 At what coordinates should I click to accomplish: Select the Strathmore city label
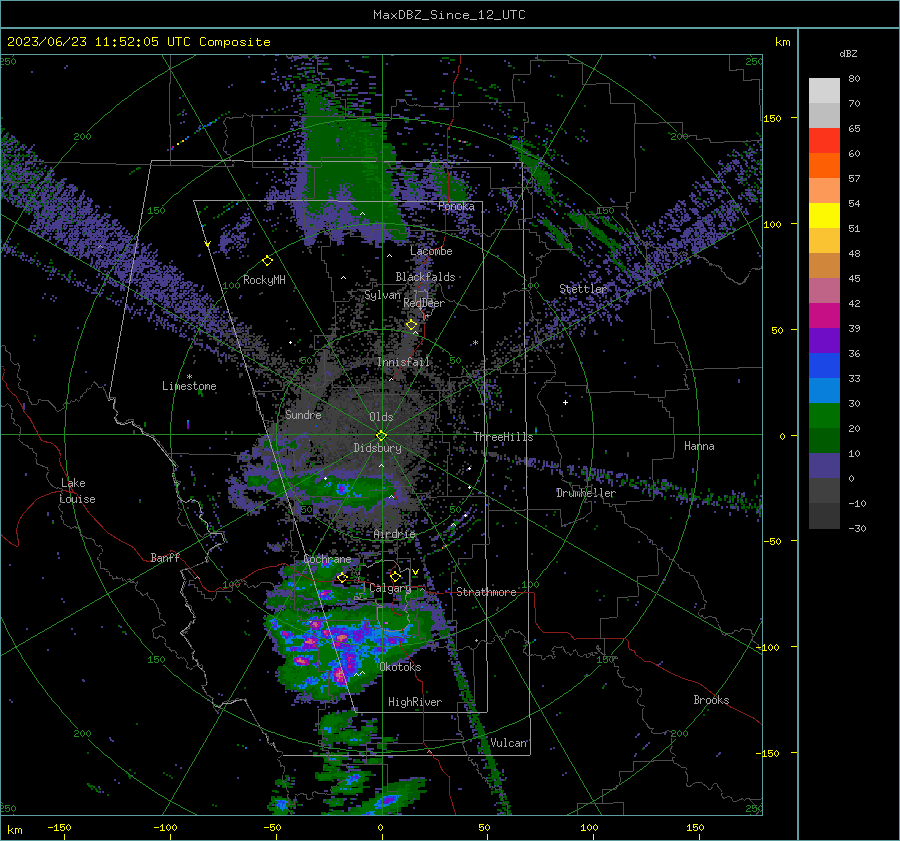point(487,592)
